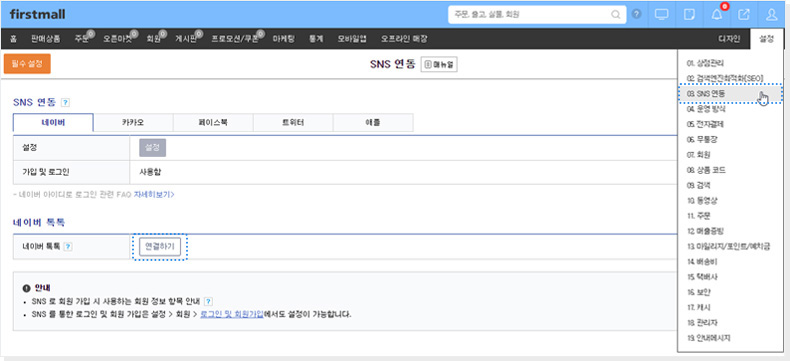The width and height of the screenshot is (790, 361).
Task: Click the external link shop icon
Action: [x=744, y=15]
